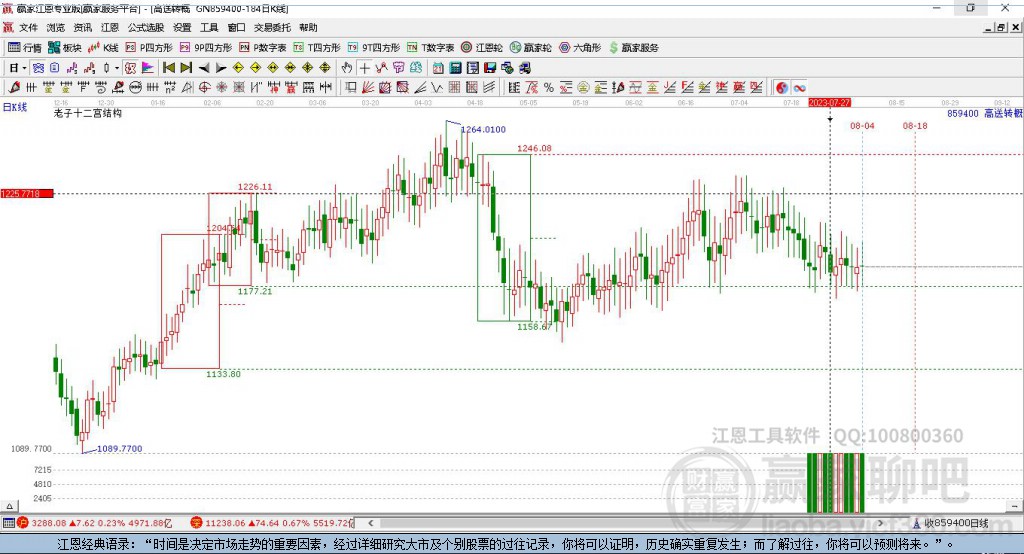Click the 08-04 date line label

click(x=862, y=126)
